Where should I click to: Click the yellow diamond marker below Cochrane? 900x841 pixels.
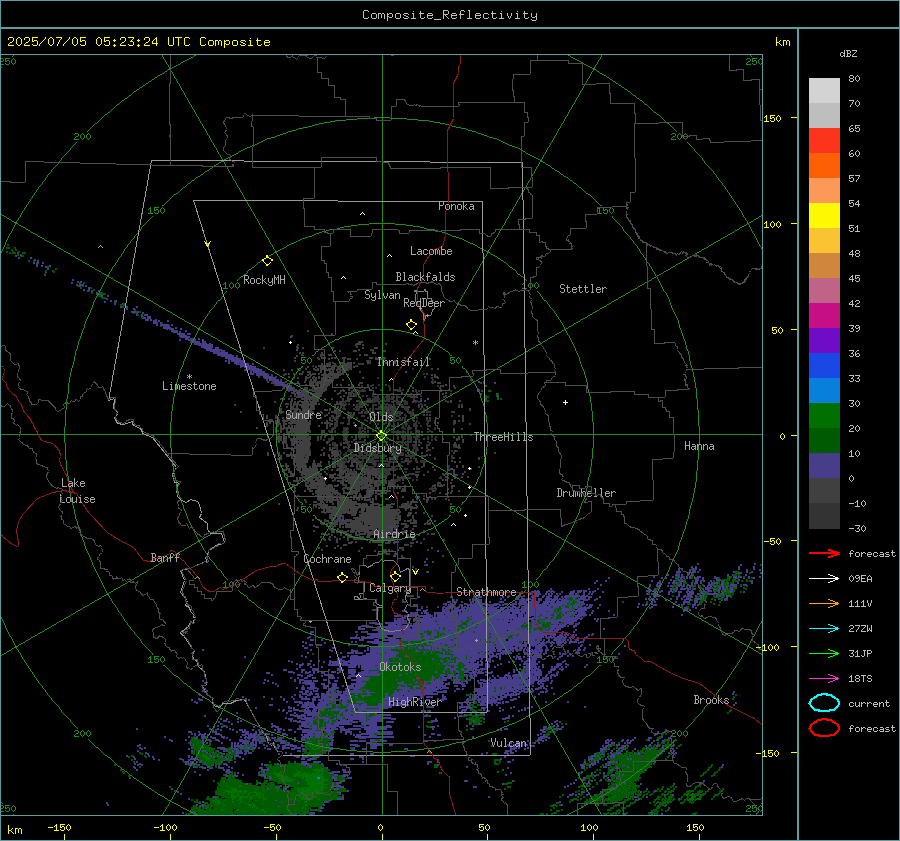pyautogui.click(x=342, y=577)
